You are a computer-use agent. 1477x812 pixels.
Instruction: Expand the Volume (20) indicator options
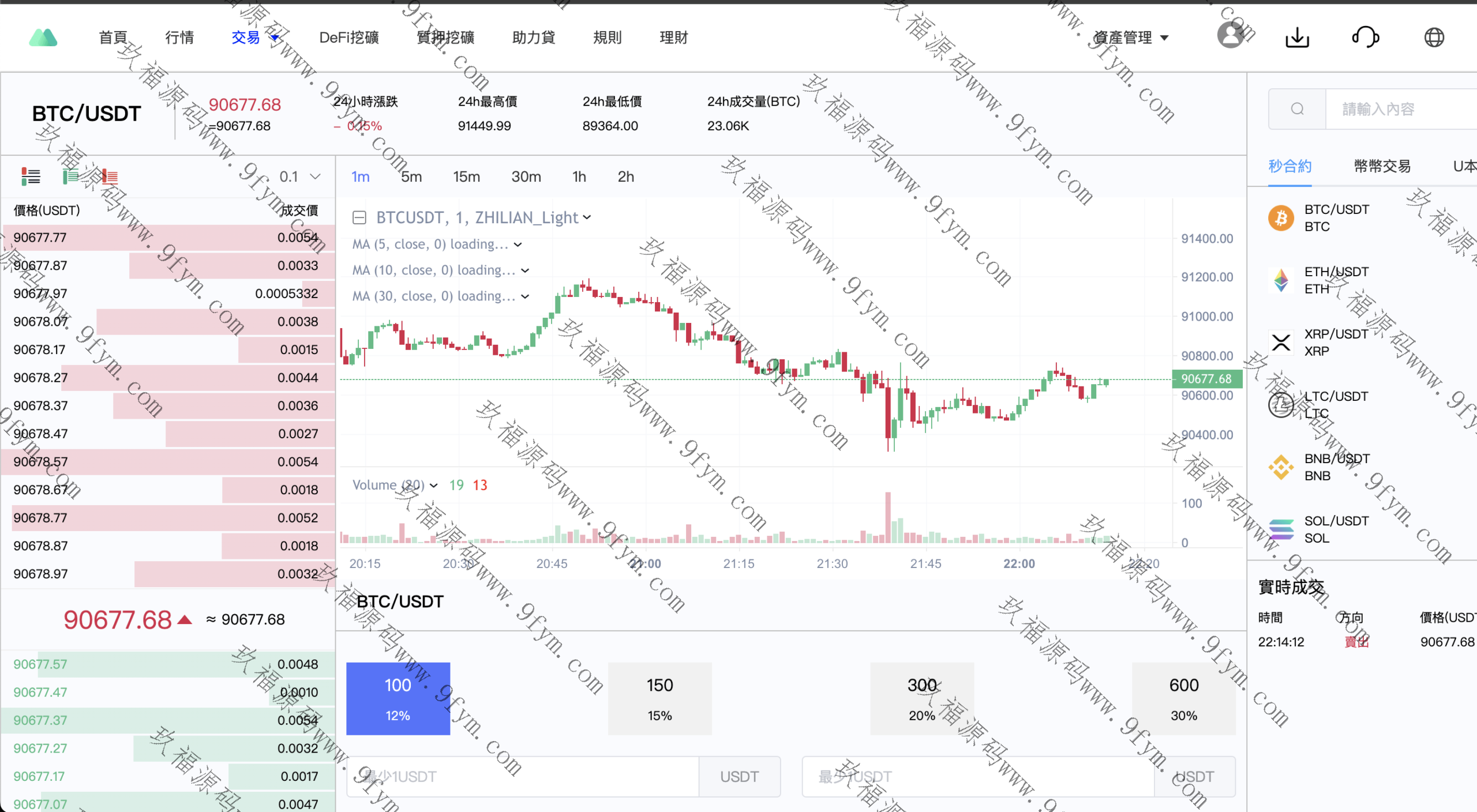pyautogui.click(x=434, y=486)
